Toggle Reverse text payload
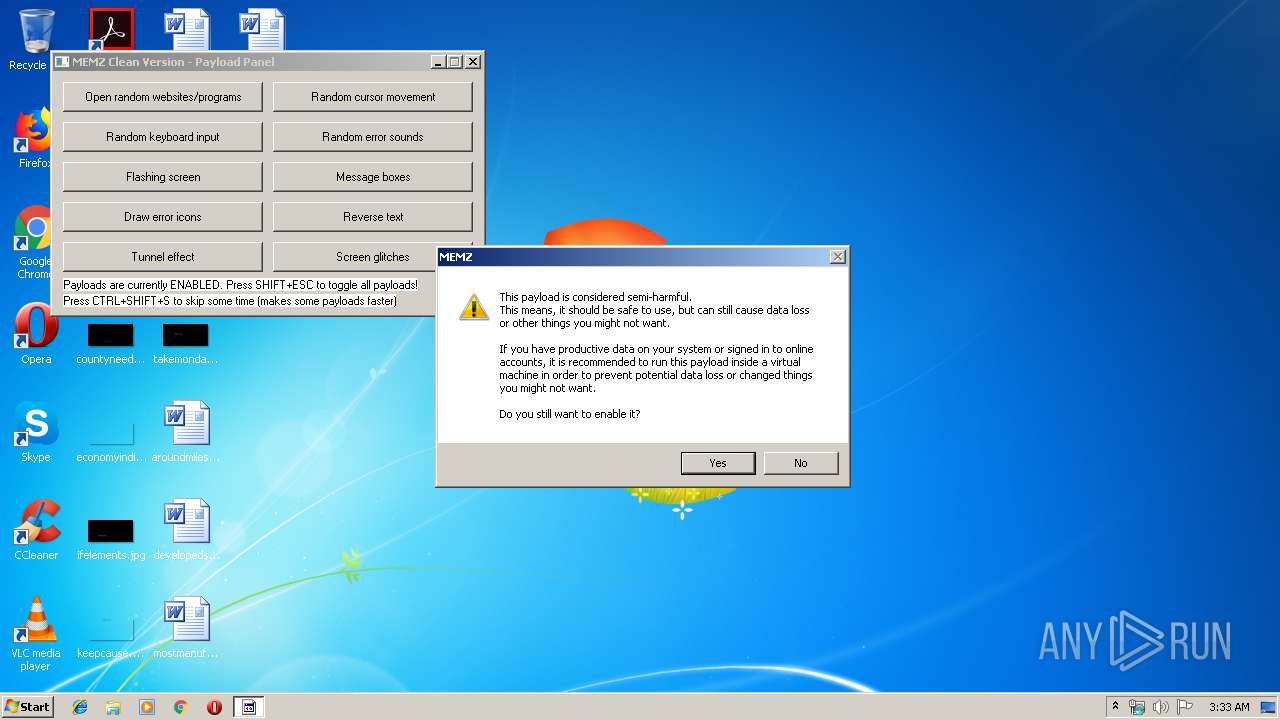Viewport: 1280px width, 720px height. [x=373, y=217]
